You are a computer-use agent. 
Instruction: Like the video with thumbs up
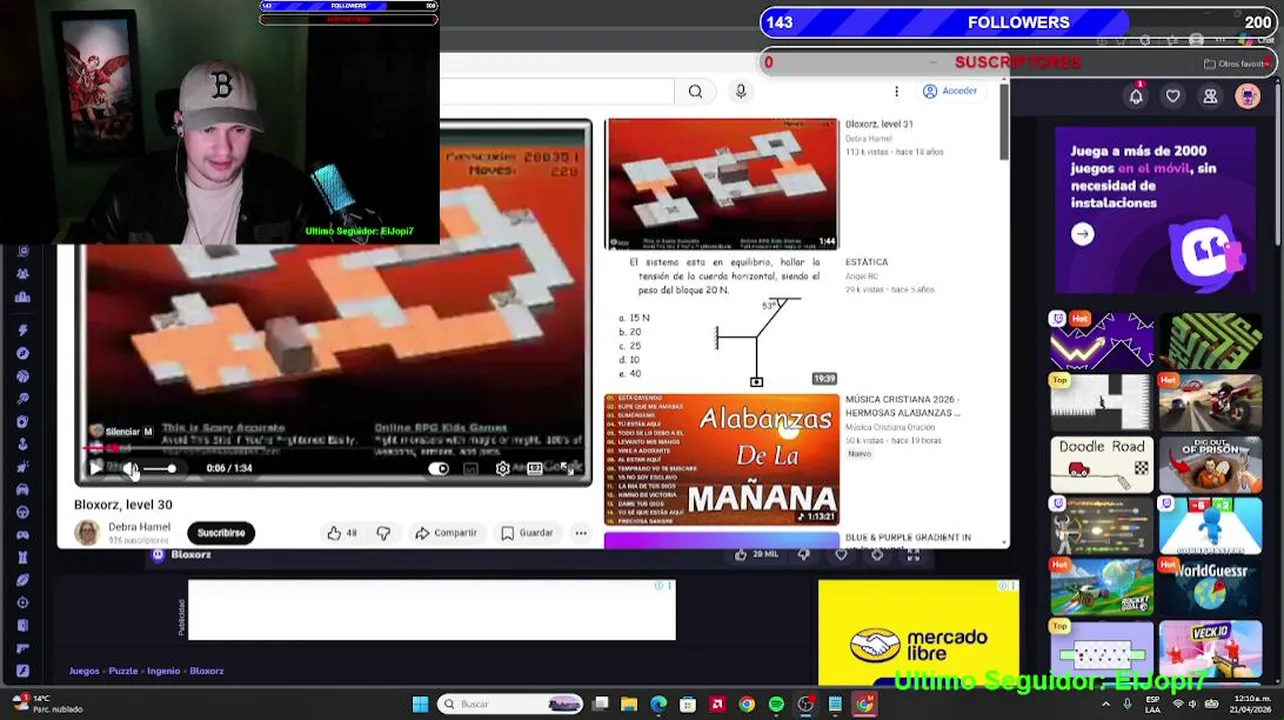click(x=341, y=533)
